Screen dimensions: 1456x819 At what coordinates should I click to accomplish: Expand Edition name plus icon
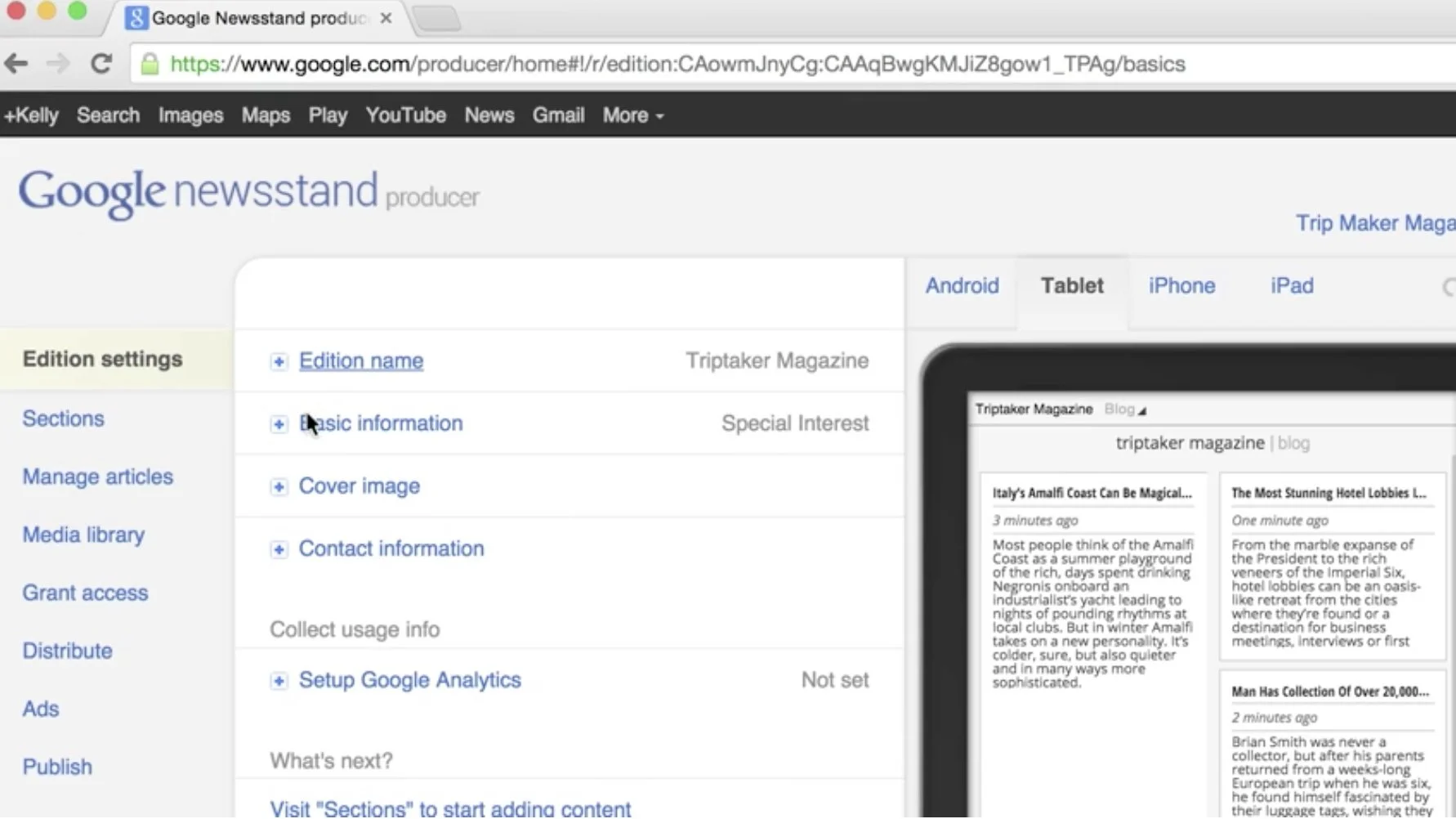pos(279,361)
